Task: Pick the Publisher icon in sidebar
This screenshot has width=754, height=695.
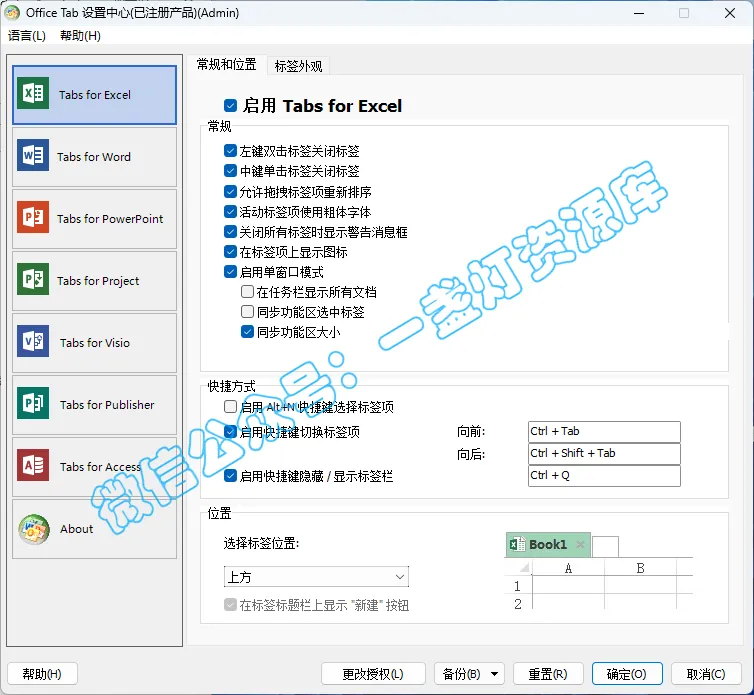Action: 33,404
